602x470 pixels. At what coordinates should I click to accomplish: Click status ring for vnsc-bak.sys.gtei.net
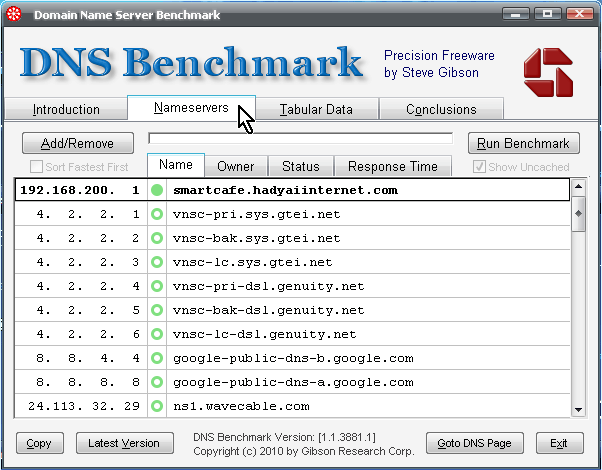(x=157, y=238)
